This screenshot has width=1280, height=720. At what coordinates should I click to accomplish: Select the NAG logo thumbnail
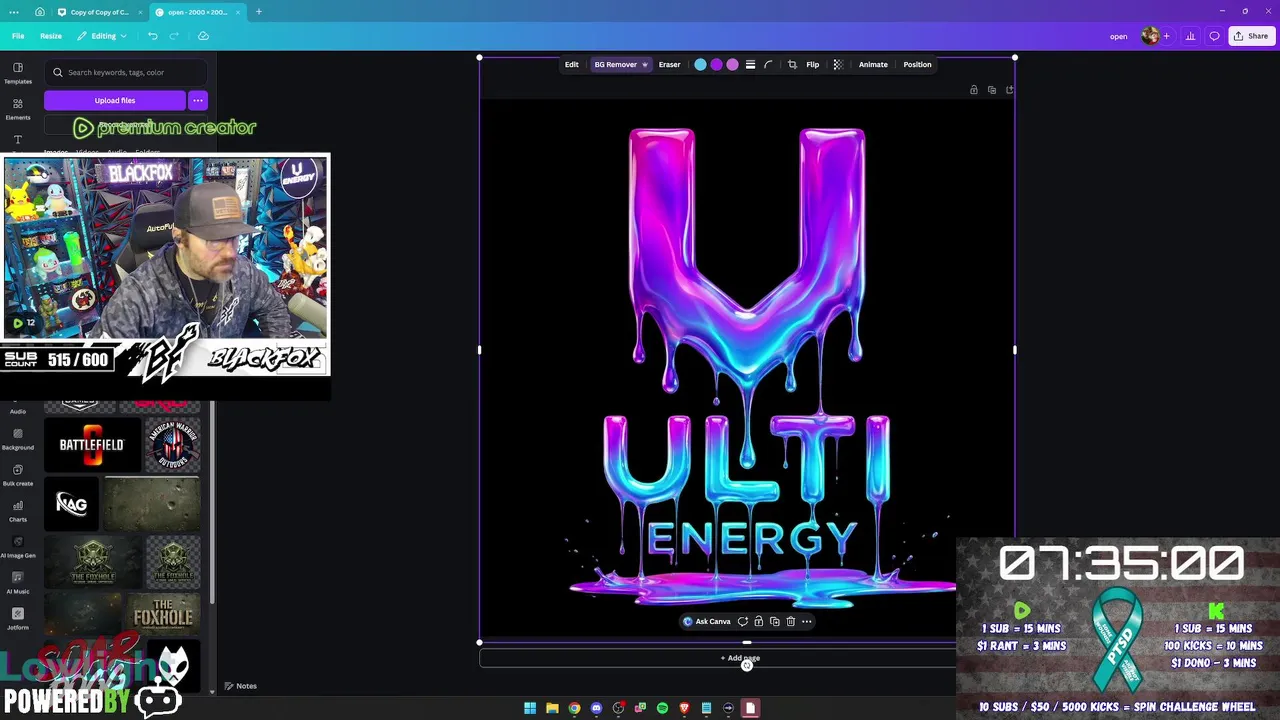pyautogui.click(x=72, y=504)
